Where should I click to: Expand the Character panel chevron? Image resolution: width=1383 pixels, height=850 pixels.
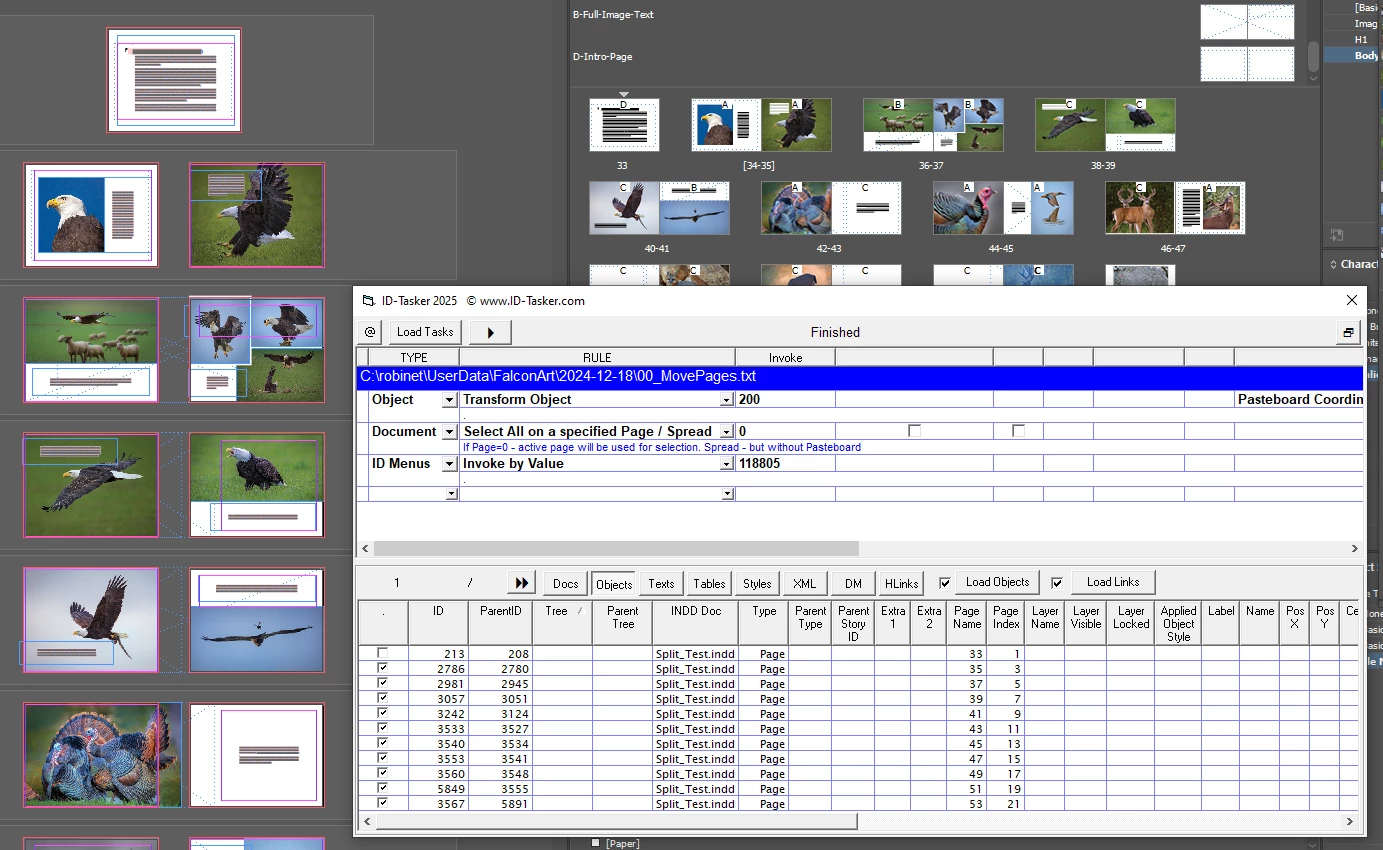tap(1333, 264)
